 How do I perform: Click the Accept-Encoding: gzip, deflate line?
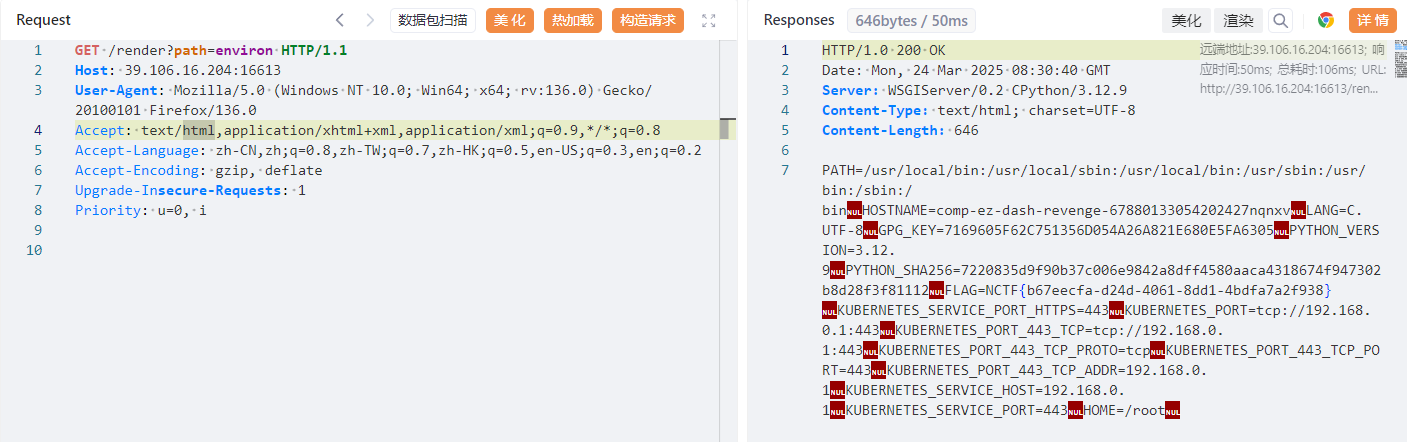199,170
